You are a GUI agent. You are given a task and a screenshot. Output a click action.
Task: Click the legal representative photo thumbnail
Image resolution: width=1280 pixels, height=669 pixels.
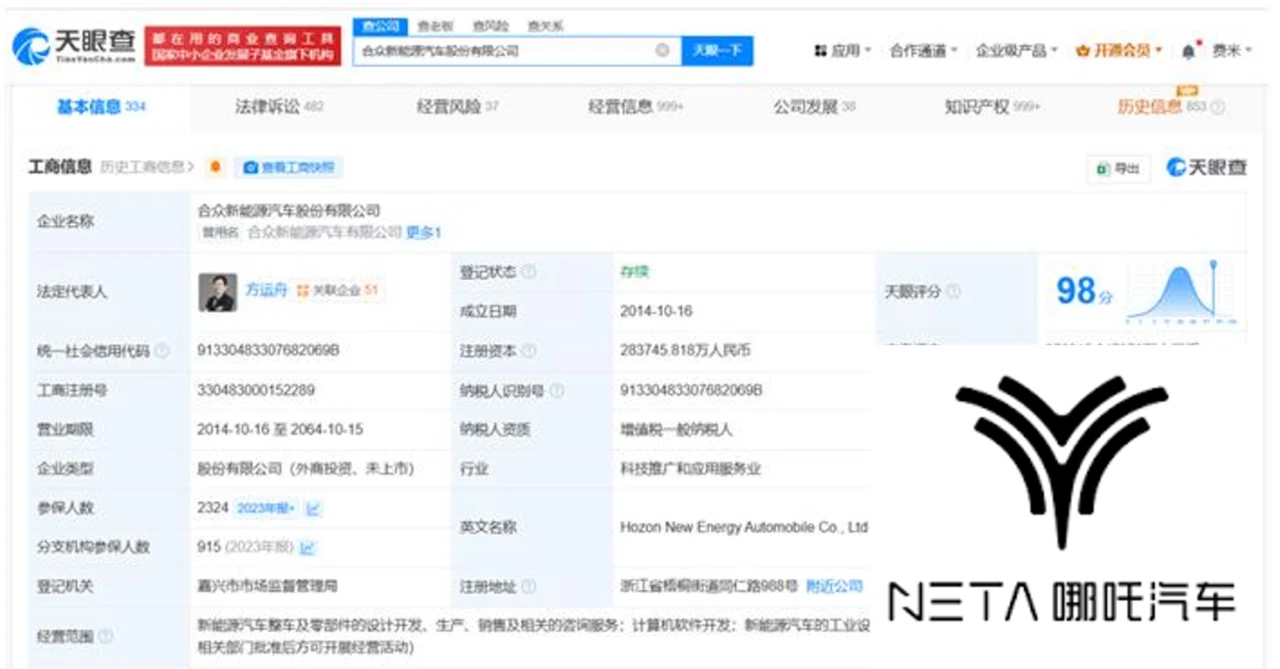[x=218, y=292]
